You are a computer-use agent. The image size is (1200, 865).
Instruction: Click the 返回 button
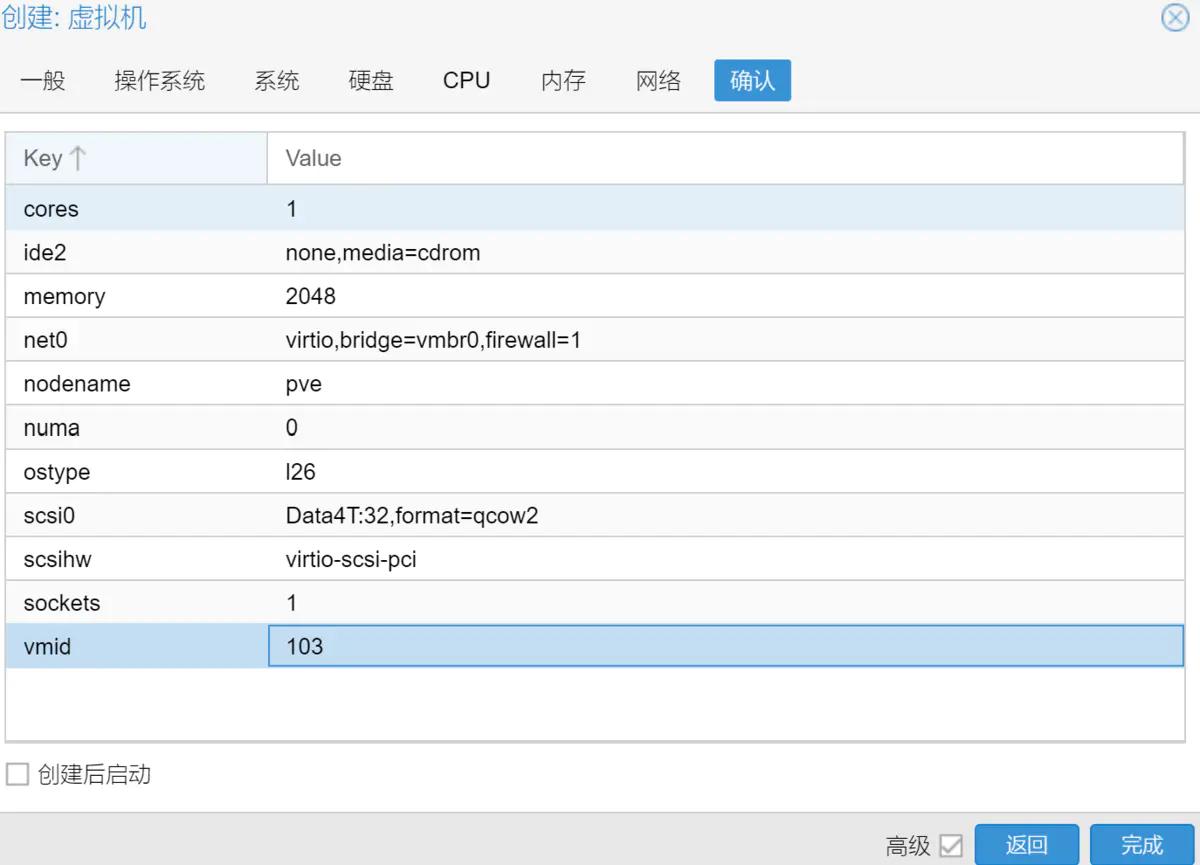[1027, 845]
